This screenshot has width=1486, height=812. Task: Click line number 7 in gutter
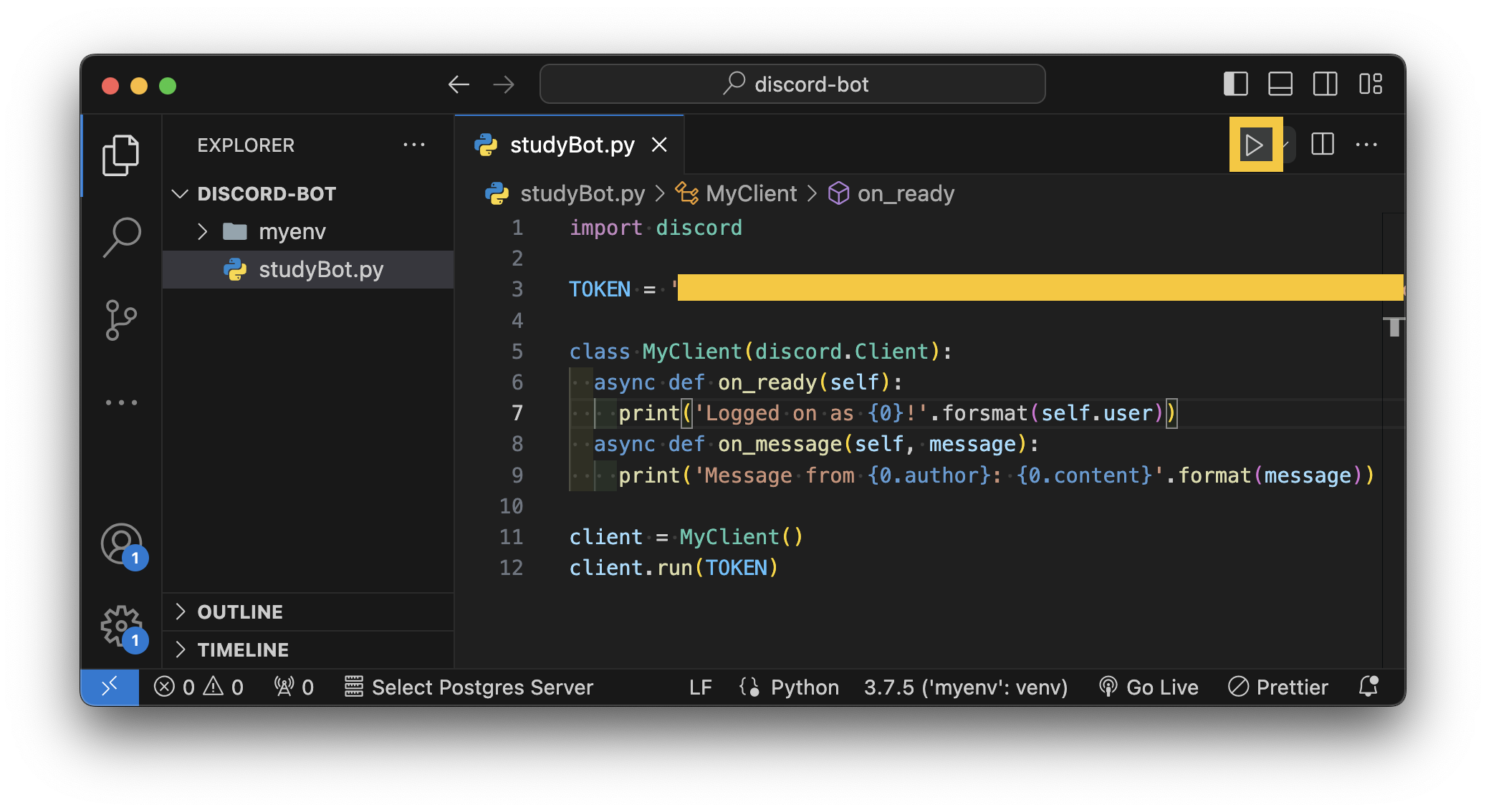pyautogui.click(x=517, y=413)
